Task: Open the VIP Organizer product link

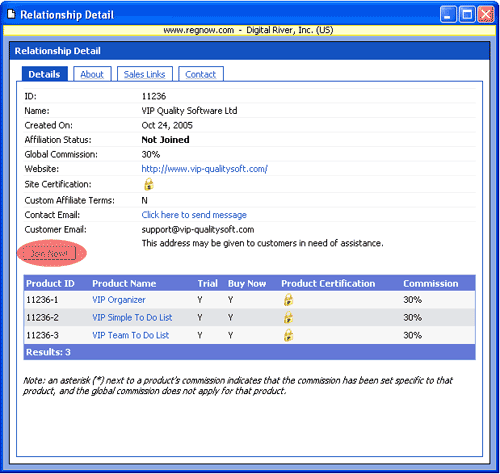Action: pyautogui.click(x=119, y=300)
